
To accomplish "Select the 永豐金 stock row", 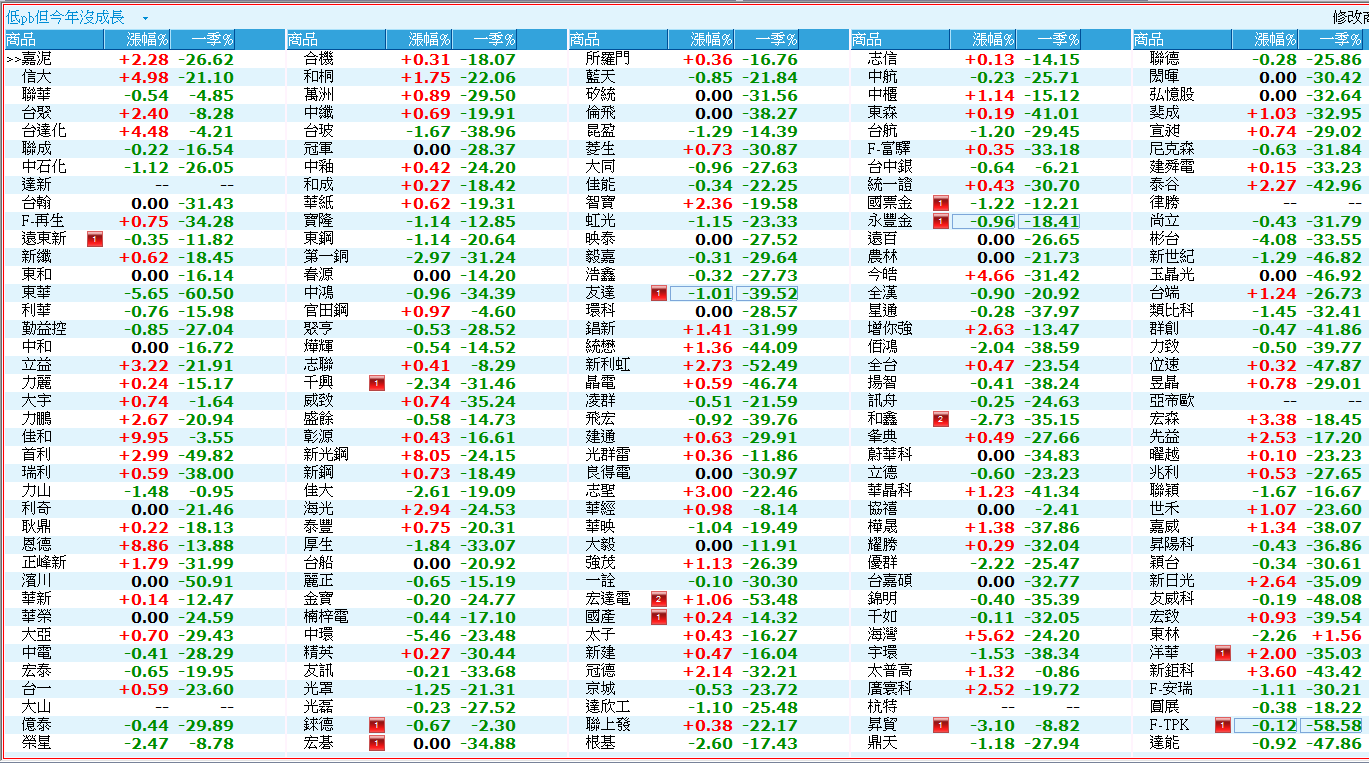I will 890,221.
